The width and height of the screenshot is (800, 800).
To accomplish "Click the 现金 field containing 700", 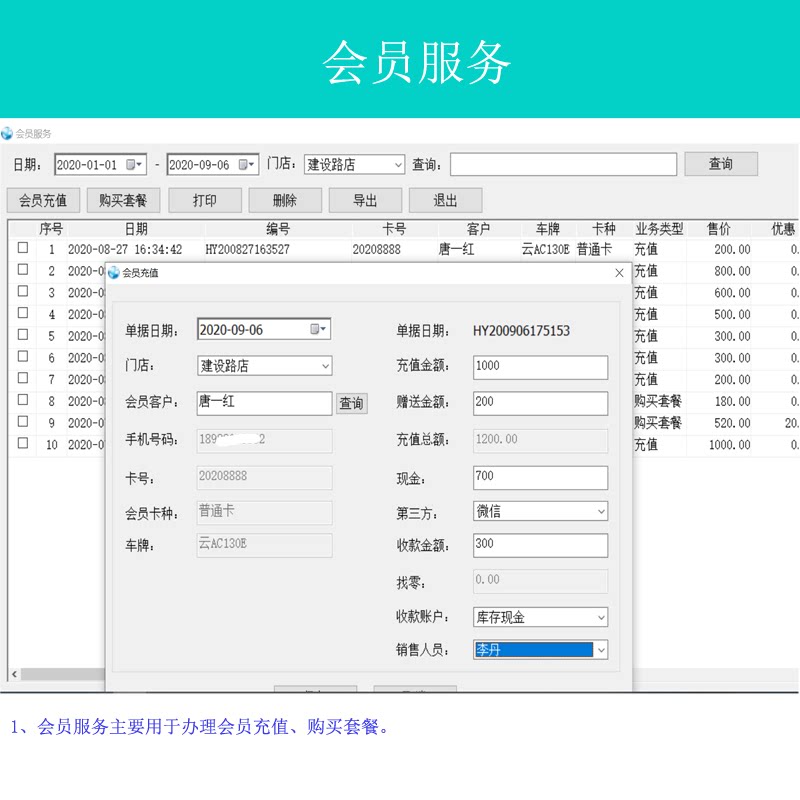I will coord(540,478).
